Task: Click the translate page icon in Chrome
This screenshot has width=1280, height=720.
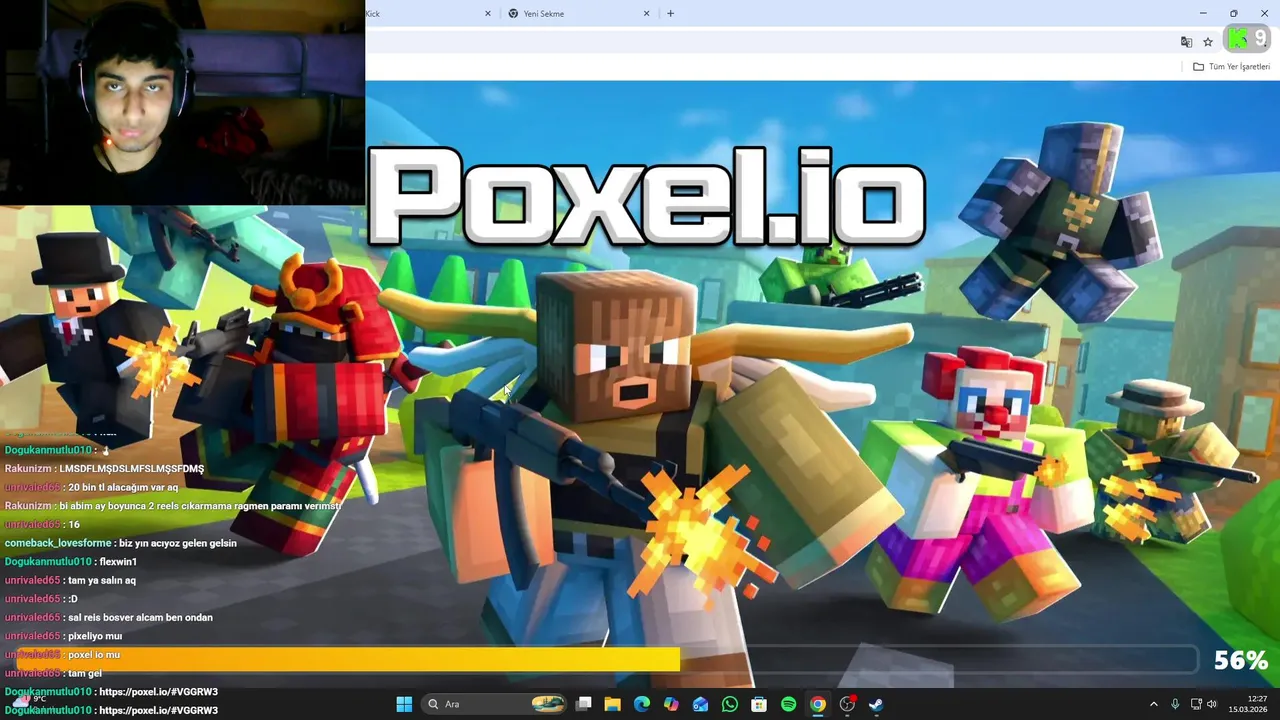Action: (1186, 42)
